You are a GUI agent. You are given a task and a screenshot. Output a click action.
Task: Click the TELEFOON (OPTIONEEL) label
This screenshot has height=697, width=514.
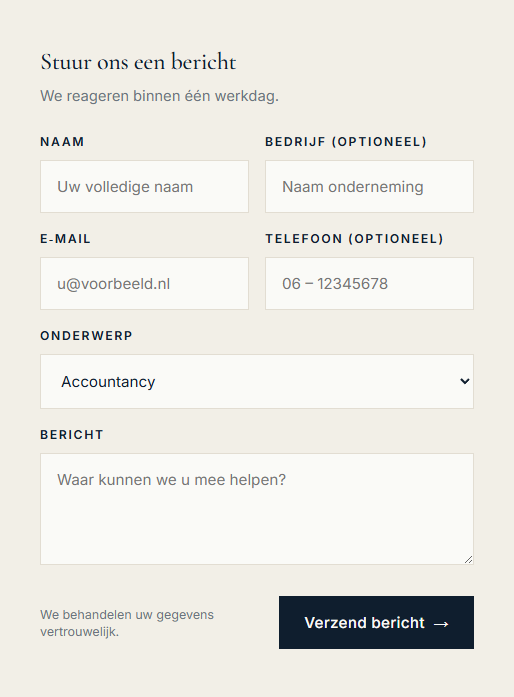pos(354,239)
